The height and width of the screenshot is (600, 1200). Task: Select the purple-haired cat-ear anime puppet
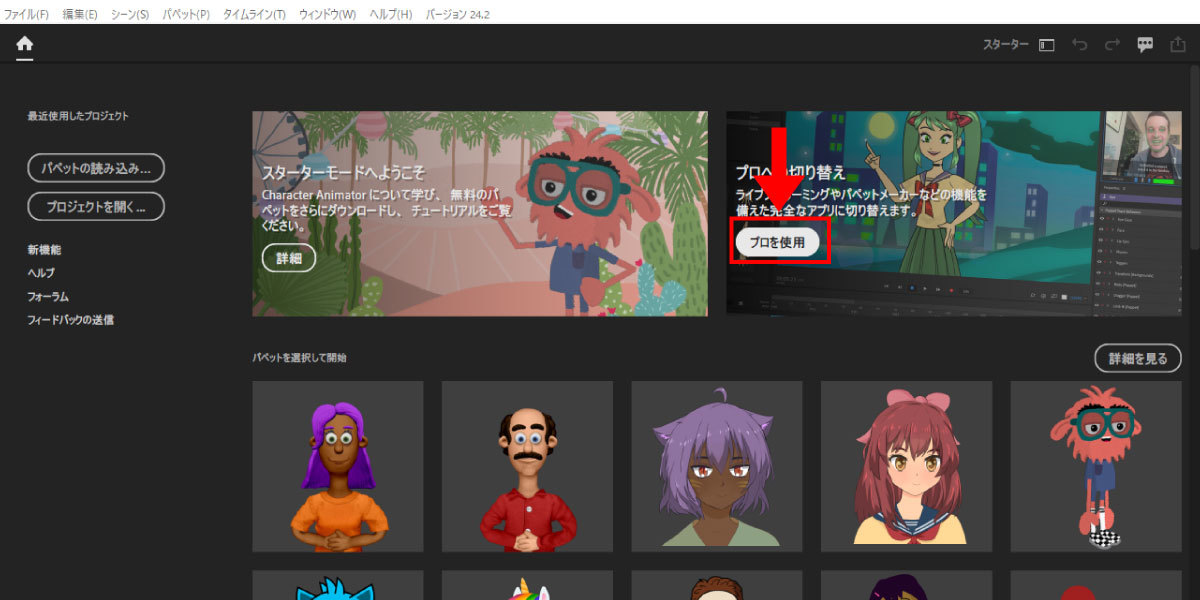point(717,466)
